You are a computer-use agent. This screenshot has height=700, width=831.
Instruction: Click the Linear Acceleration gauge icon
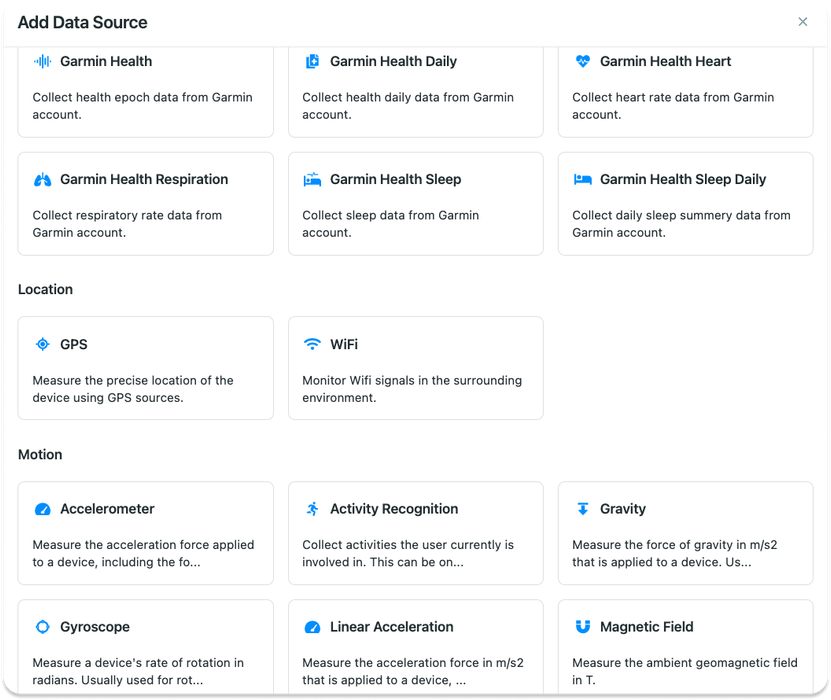(312, 627)
